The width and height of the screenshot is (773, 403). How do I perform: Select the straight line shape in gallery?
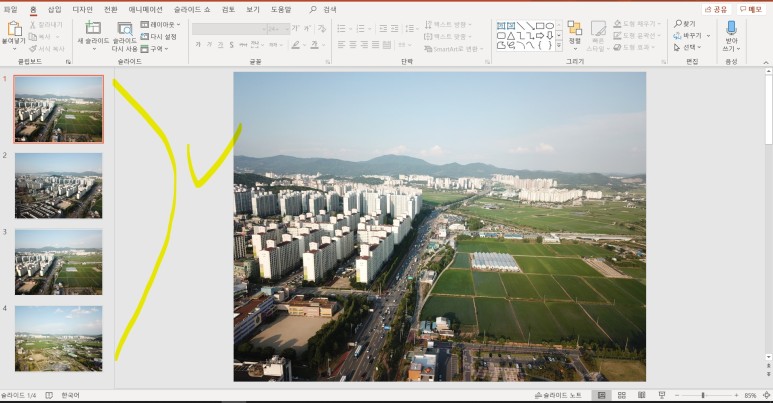pyautogui.click(x=521, y=26)
